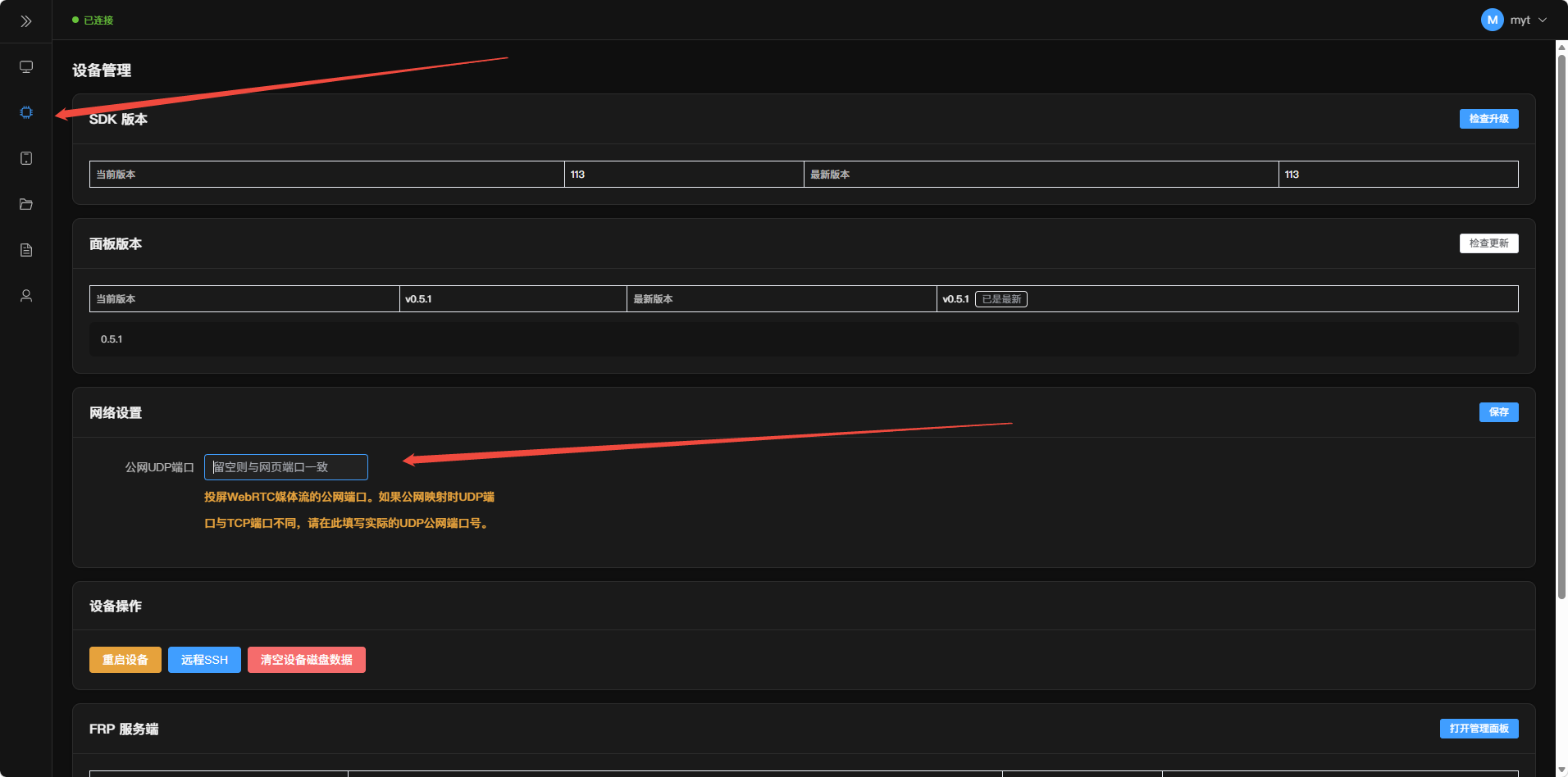This screenshot has height=777, width=1568.
Task: Select the device management chip icon
Action: (x=26, y=112)
